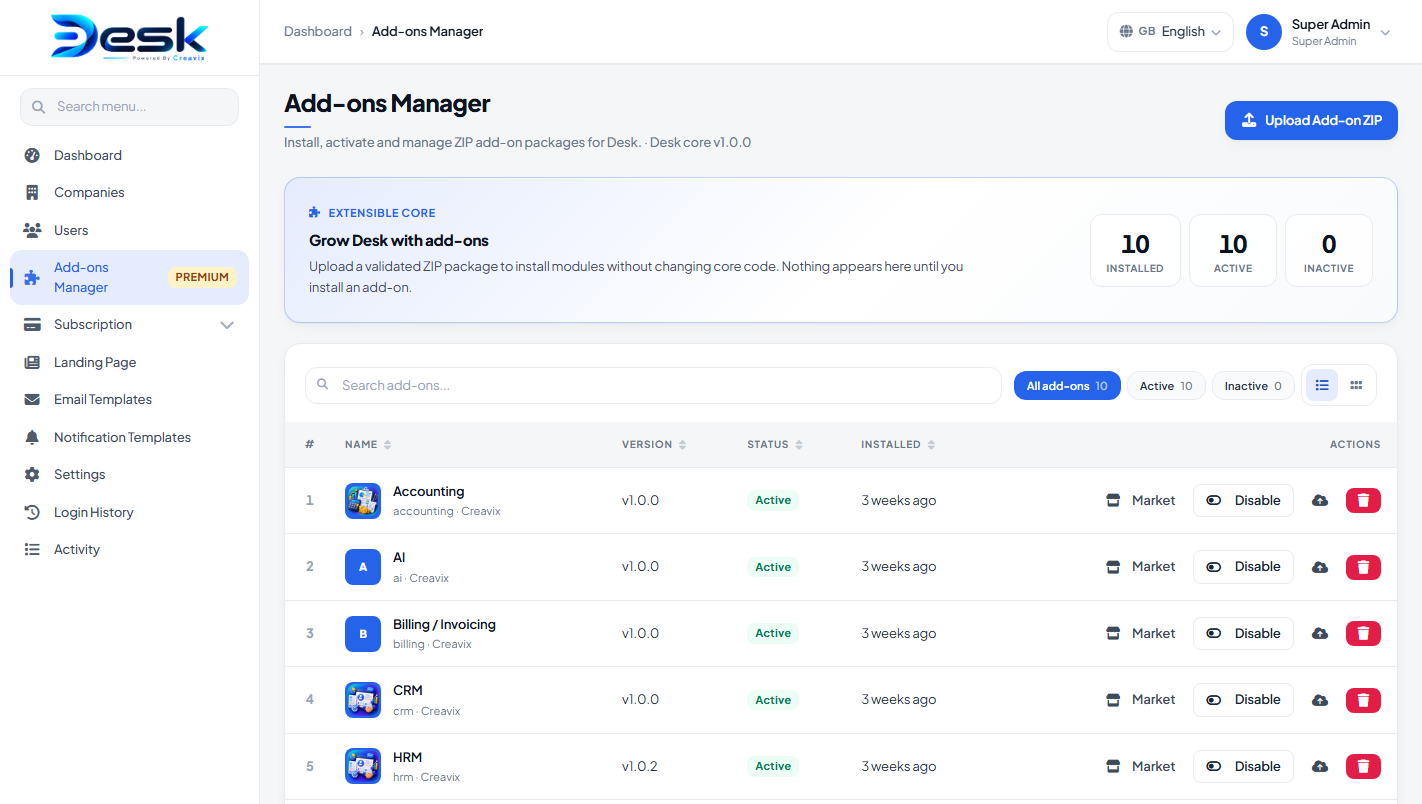Disable the CRM add-on
This screenshot has width=1422, height=804.
click(x=1243, y=700)
